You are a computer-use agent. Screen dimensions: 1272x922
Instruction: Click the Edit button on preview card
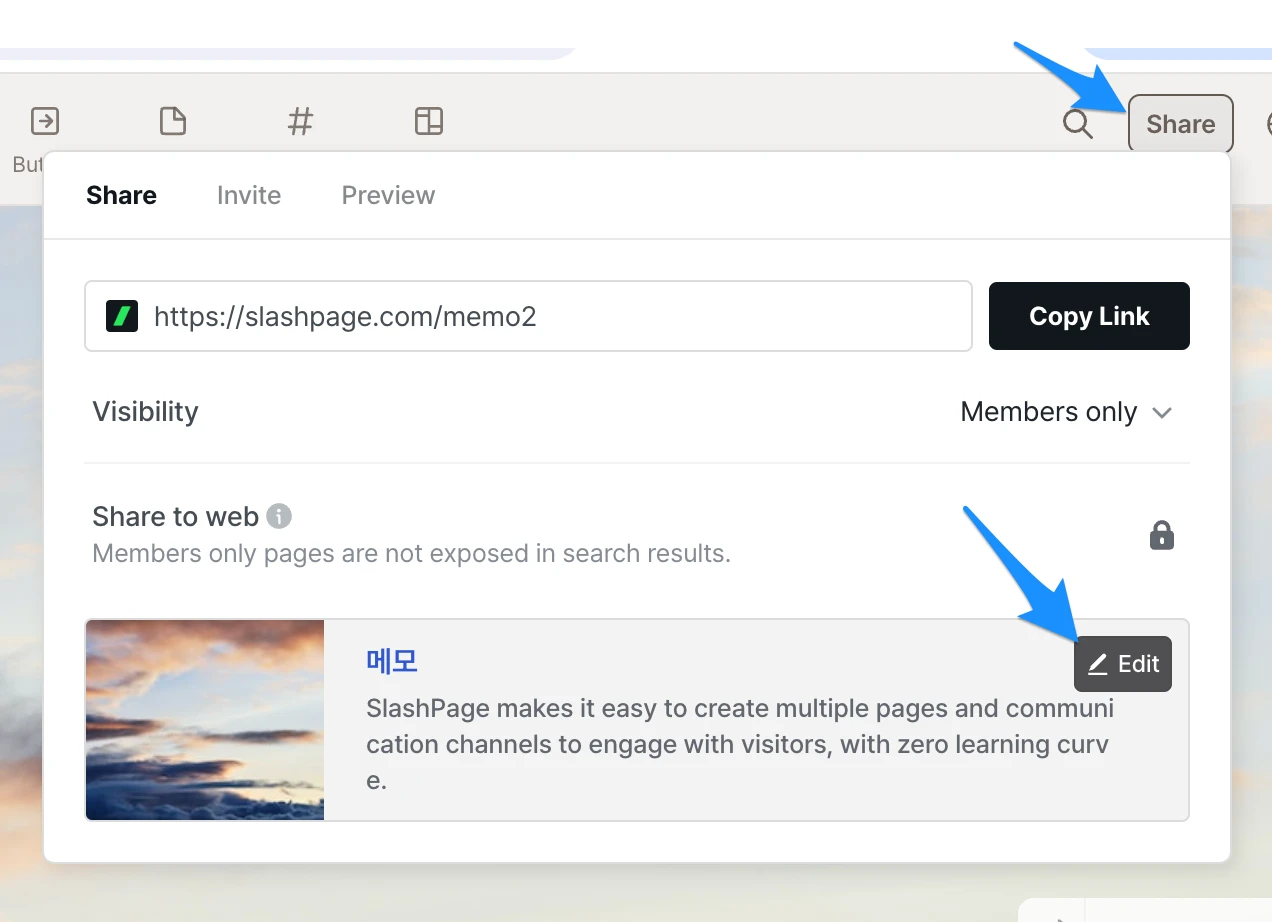tap(1122, 664)
